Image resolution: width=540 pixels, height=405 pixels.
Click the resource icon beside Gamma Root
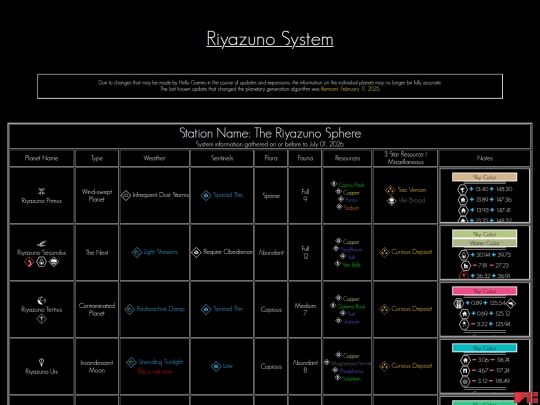(333, 305)
